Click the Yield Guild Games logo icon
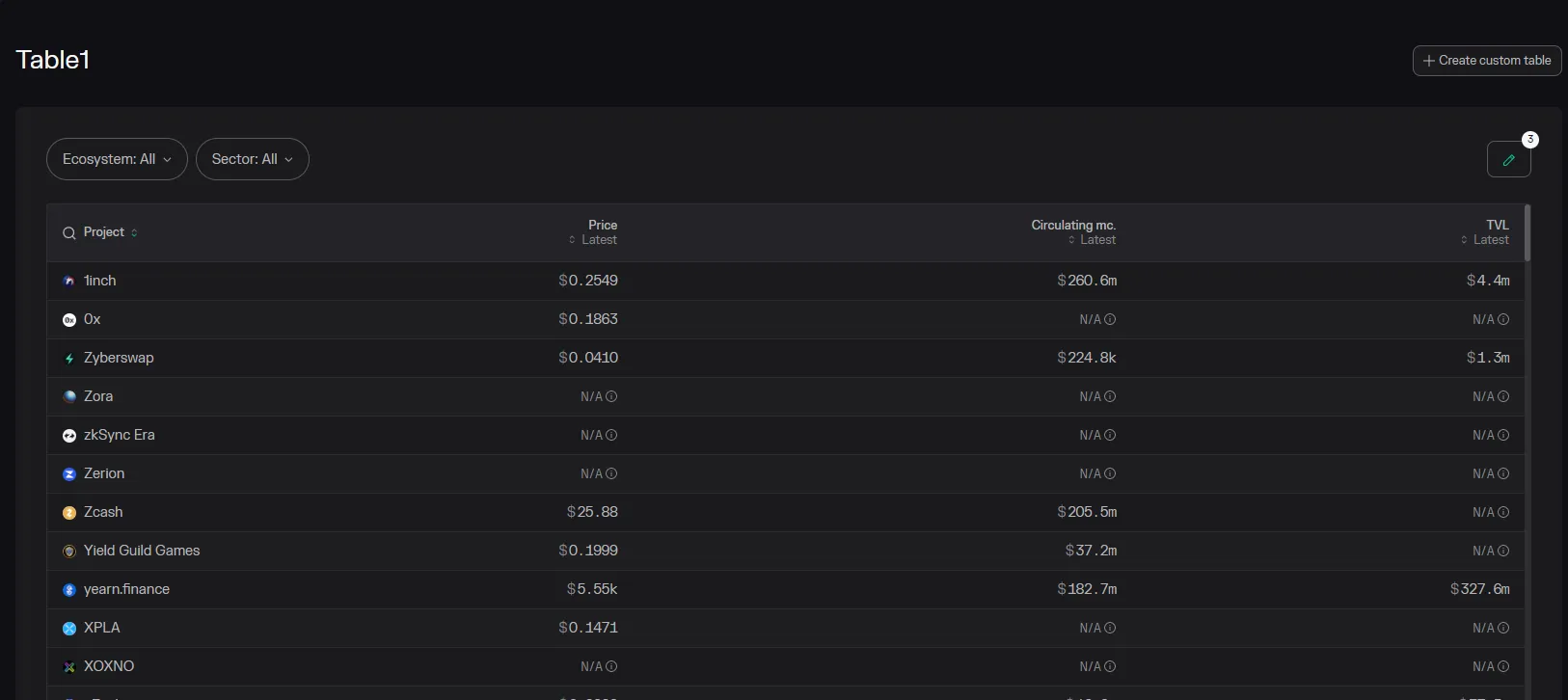The image size is (1568, 700). 69,552
